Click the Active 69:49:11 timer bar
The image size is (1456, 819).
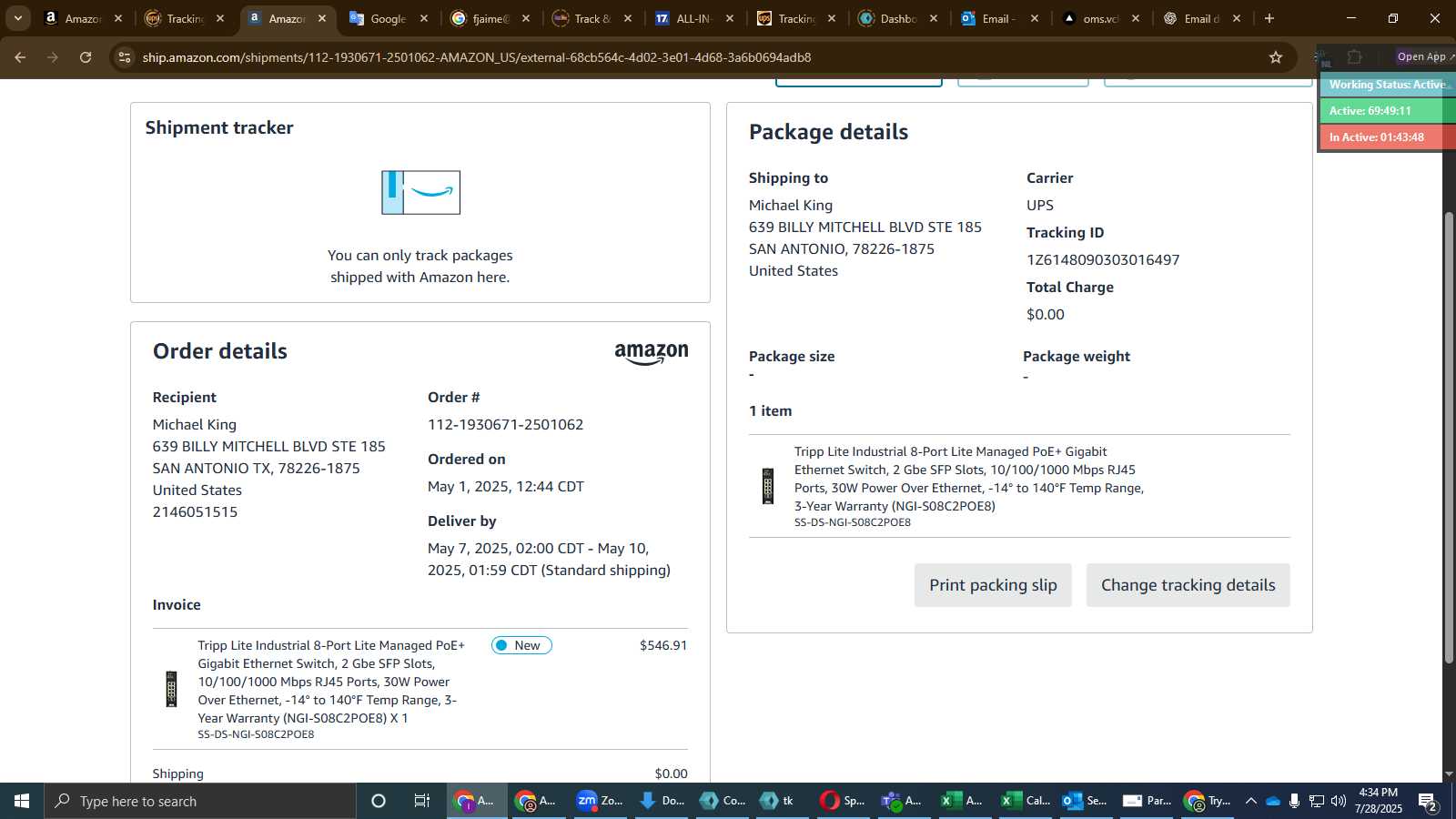(x=1388, y=111)
